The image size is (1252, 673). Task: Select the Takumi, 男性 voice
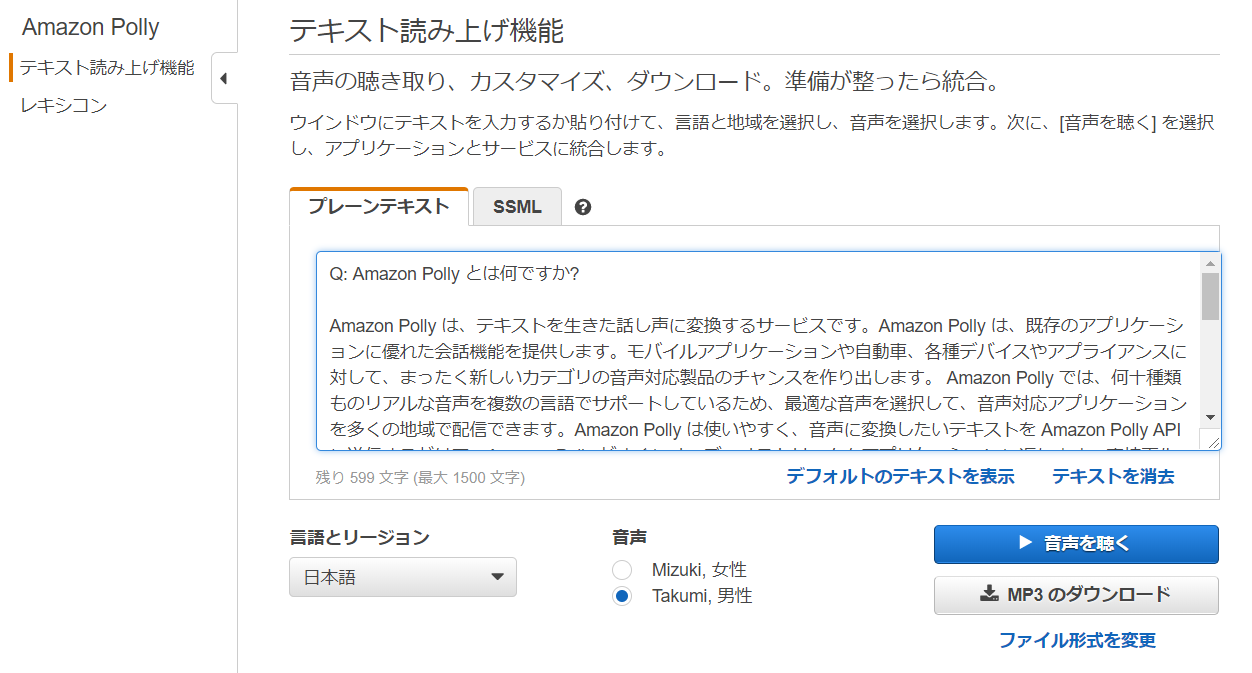pyautogui.click(x=622, y=596)
